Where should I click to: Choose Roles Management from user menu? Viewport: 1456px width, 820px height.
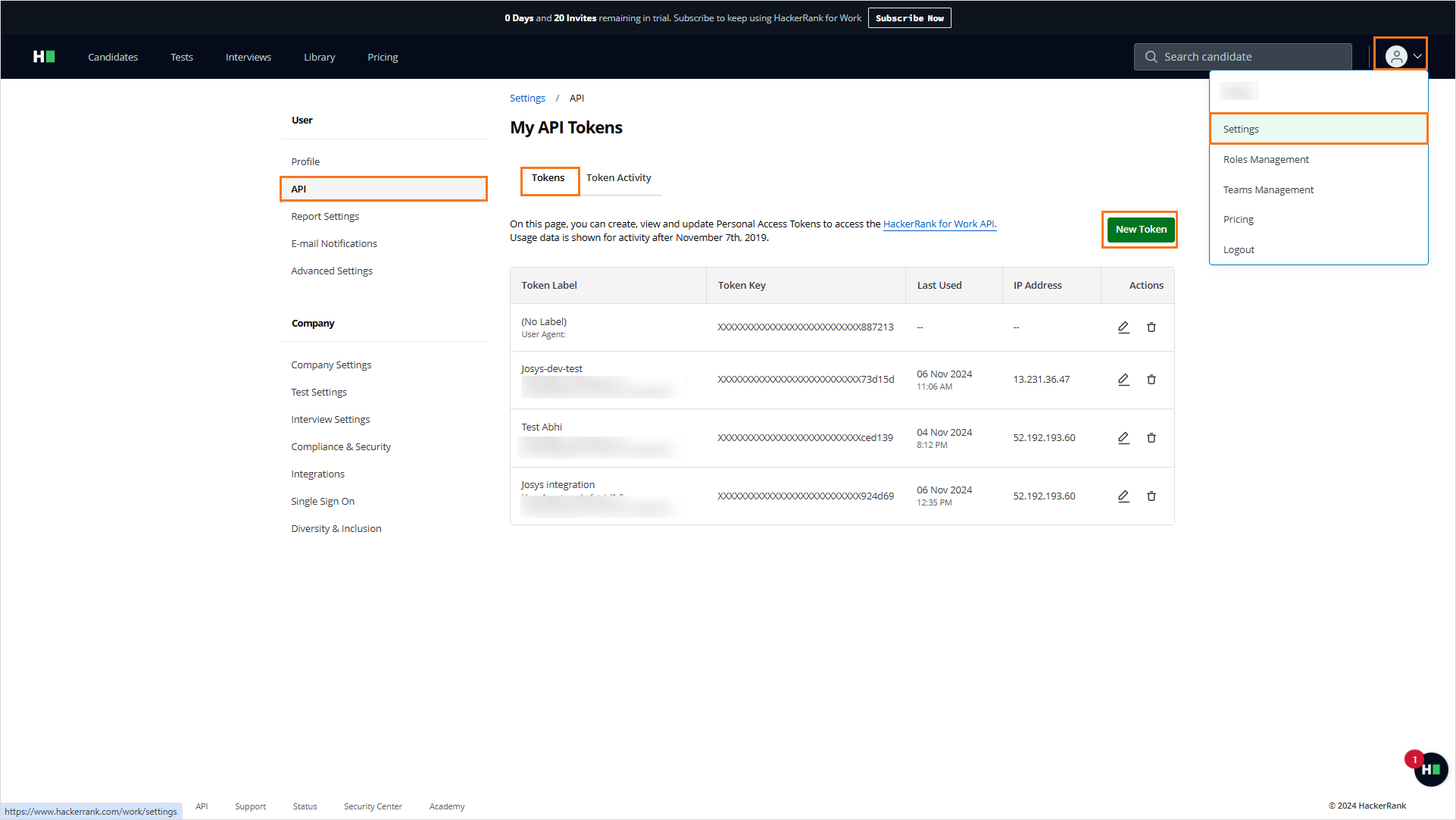1266,160
